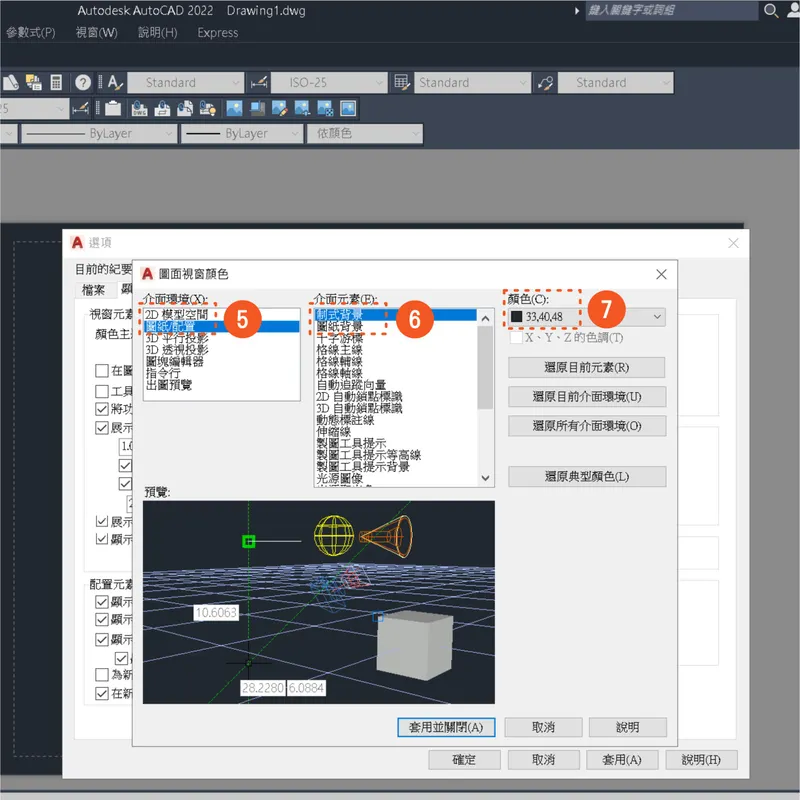Select 自動追蹤向量 in interface elements list
The image size is (800, 800).
coord(352,385)
